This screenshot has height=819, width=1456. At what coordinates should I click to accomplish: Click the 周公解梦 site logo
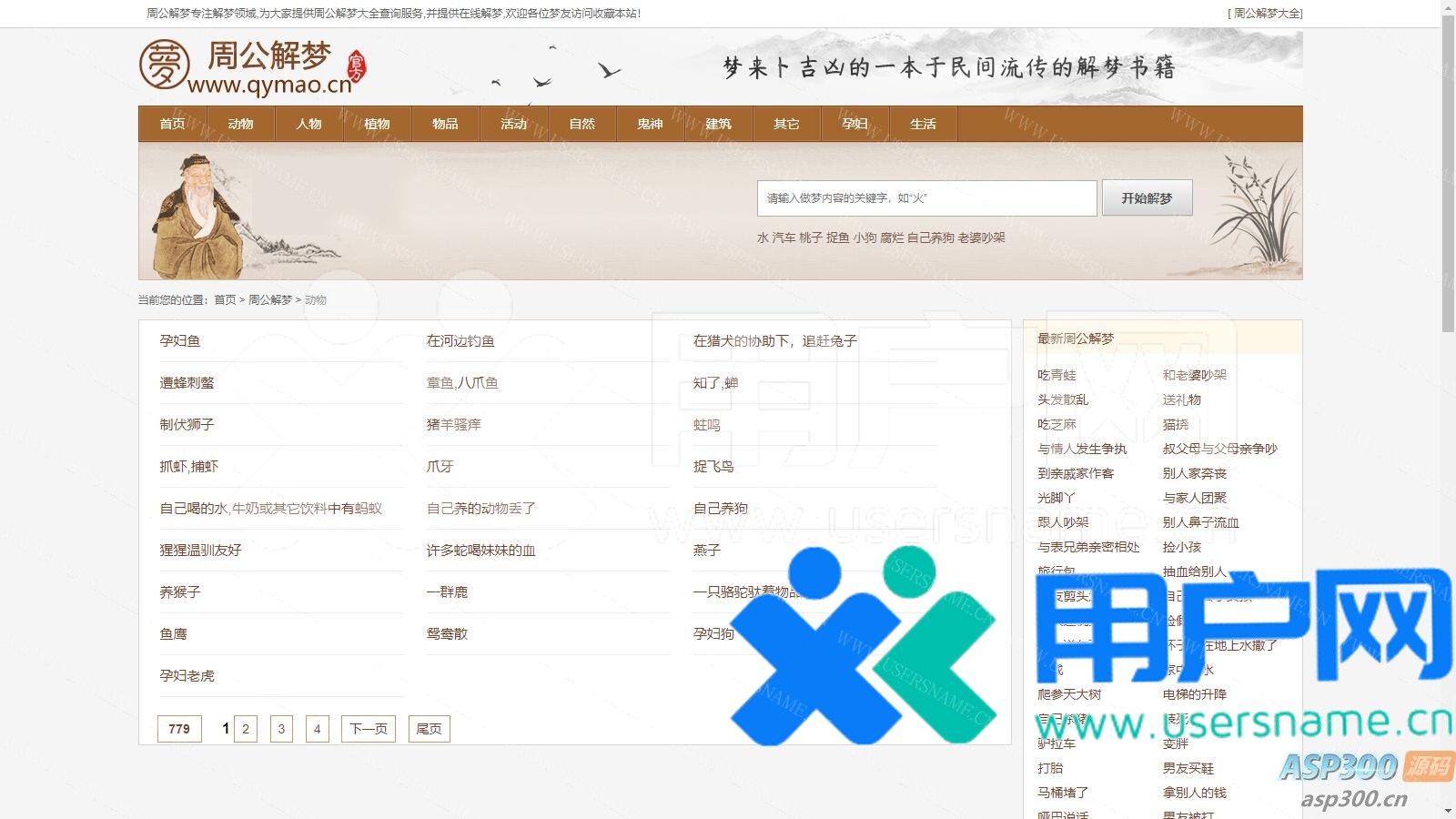(252, 66)
